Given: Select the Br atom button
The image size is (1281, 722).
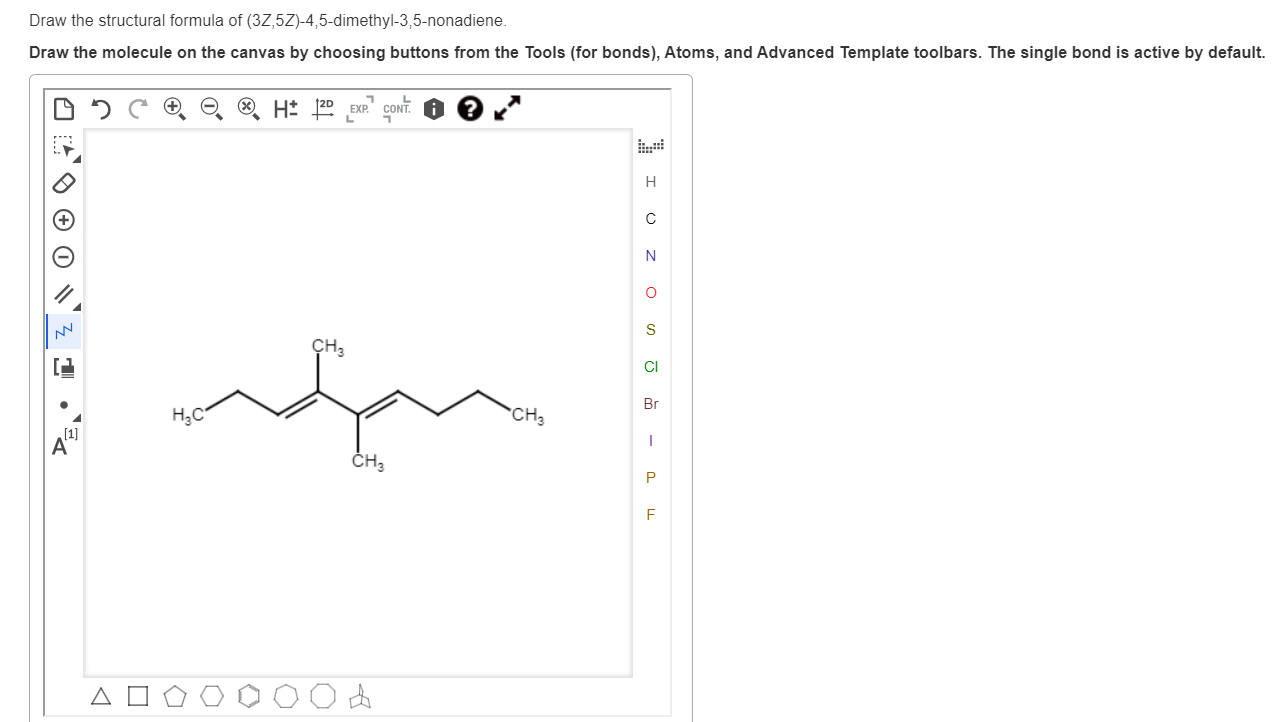Looking at the screenshot, I should point(651,404).
